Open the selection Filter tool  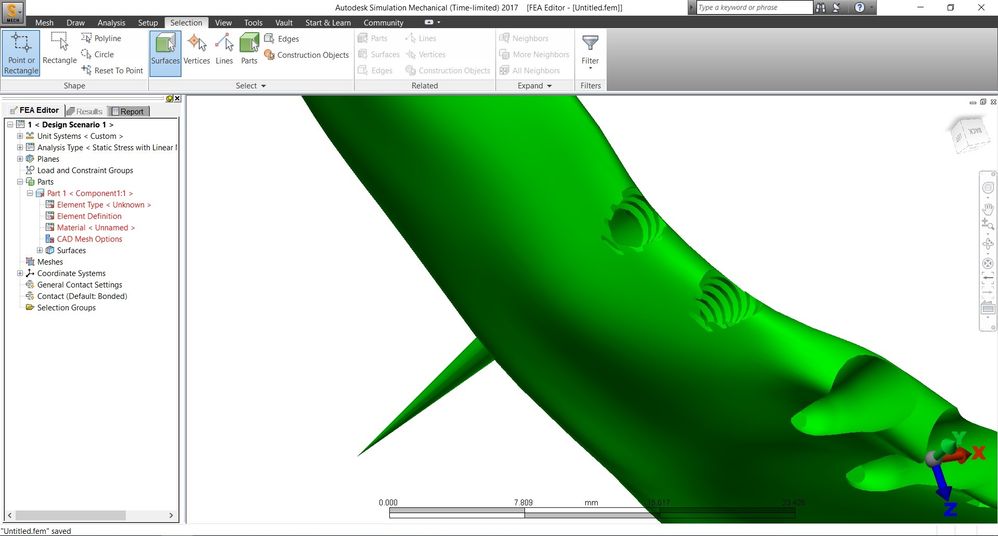click(x=590, y=51)
